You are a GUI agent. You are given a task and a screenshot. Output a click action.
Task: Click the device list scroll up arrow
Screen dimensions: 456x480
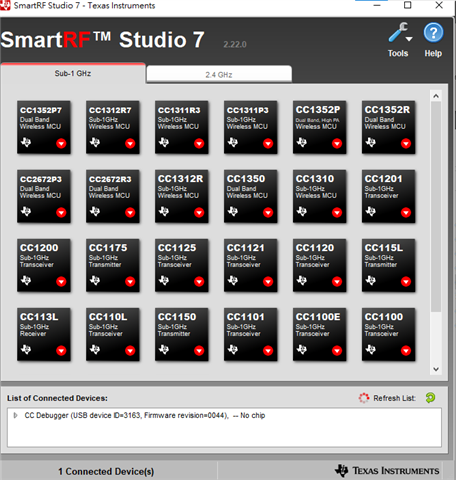[436, 96]
